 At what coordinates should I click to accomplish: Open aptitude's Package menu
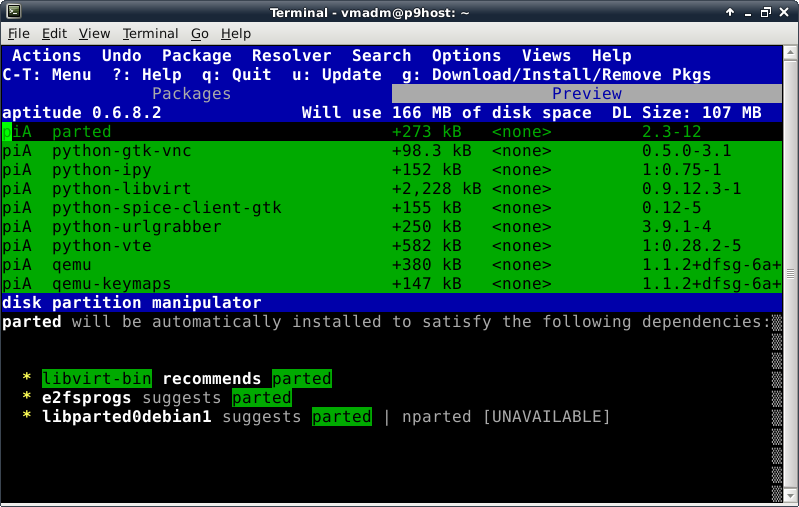196,56
